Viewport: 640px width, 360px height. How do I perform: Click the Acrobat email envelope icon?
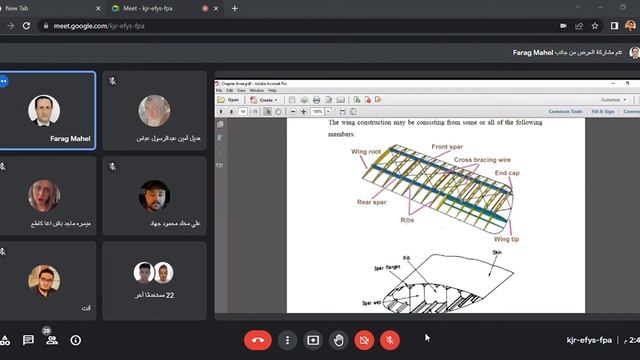pos(341,100)
